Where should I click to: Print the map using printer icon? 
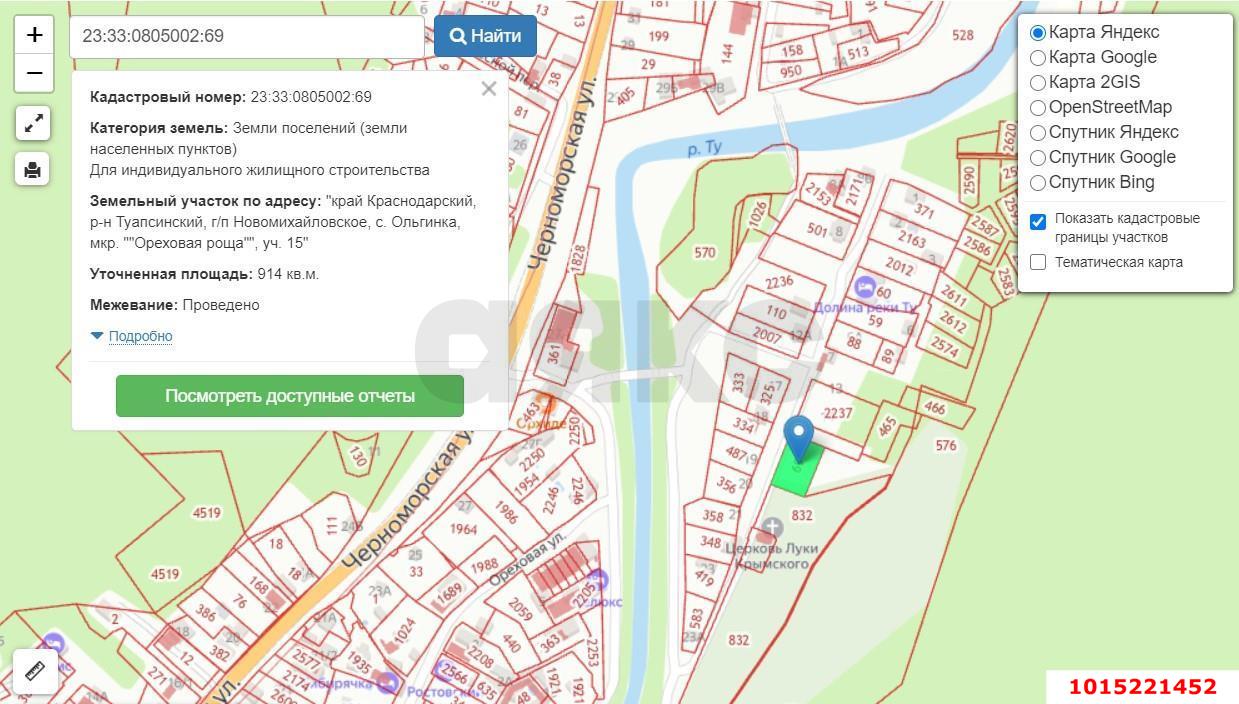[x=33, y=169]
